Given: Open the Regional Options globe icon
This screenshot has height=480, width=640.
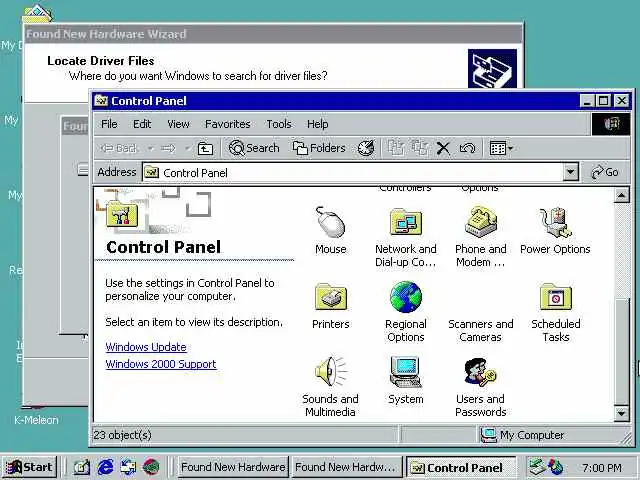Looking at the screenshot, I should click(405, 297).
